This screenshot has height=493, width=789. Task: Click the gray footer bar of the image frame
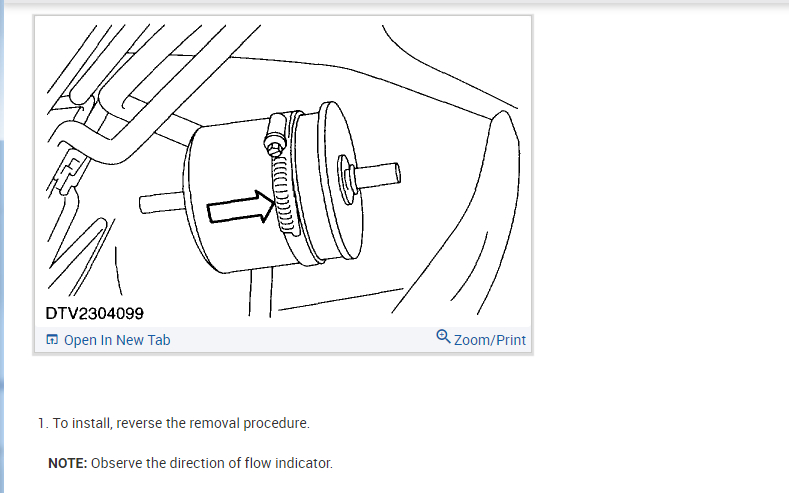point(283,340)
